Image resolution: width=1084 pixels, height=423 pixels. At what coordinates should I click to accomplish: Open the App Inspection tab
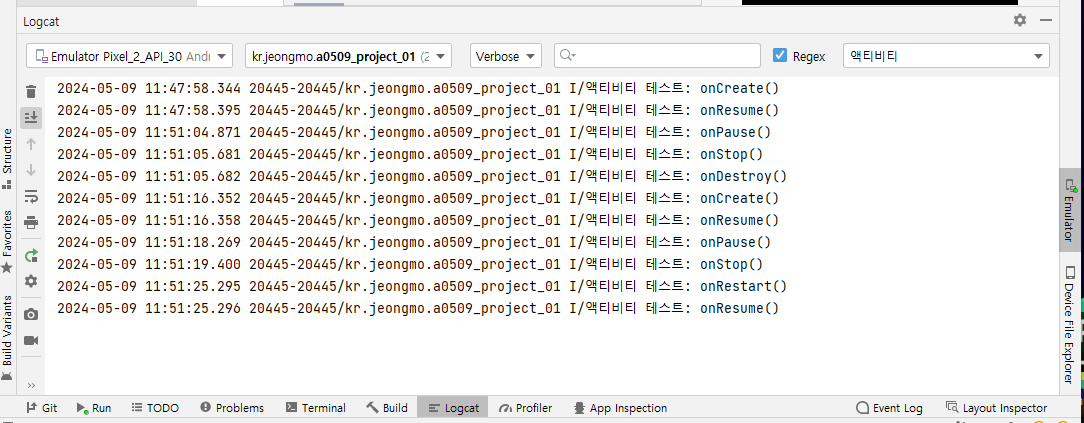tap(620, 408)
